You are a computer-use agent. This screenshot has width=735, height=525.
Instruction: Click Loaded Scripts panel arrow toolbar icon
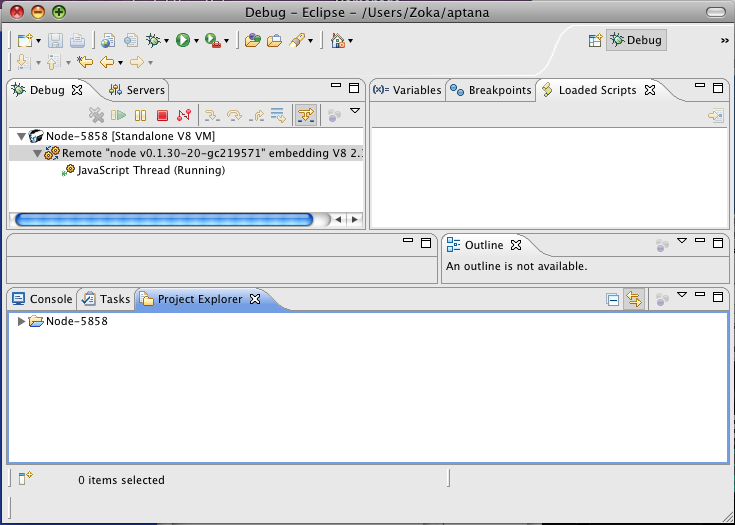click(x=716, y=115)
